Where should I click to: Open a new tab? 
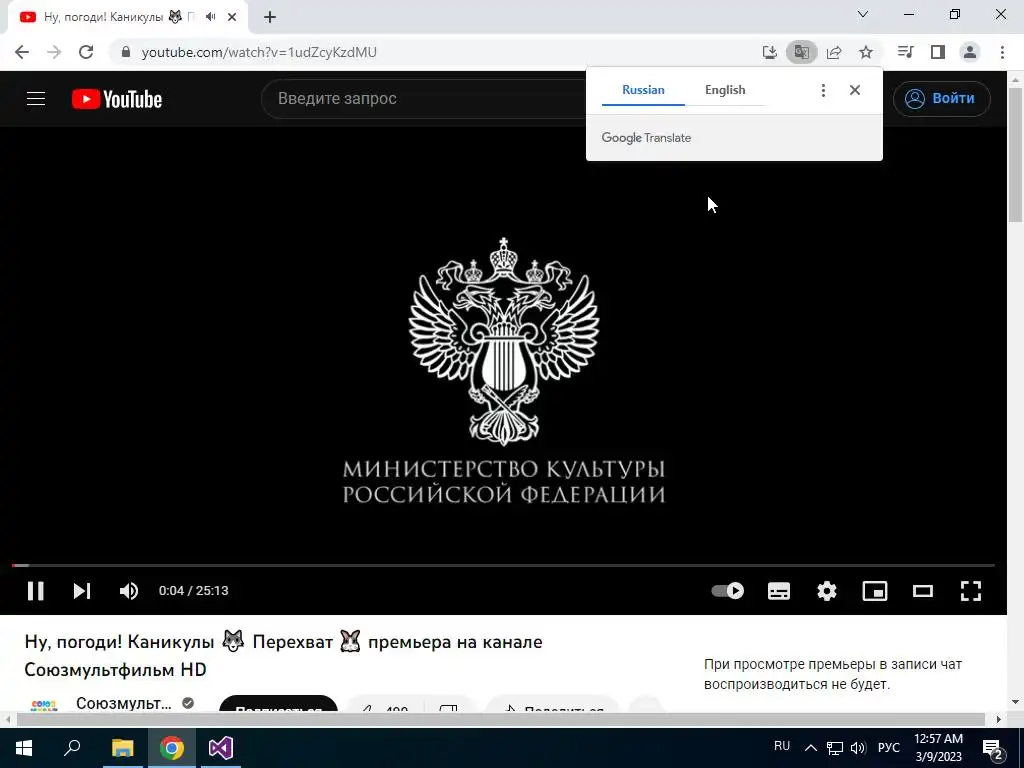(270, 17)
